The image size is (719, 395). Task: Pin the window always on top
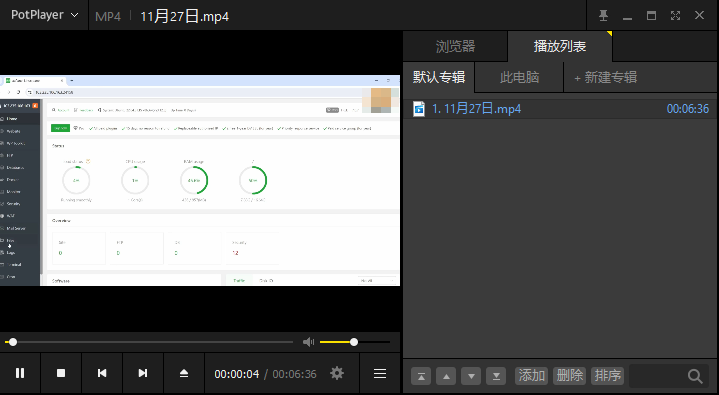603,16
